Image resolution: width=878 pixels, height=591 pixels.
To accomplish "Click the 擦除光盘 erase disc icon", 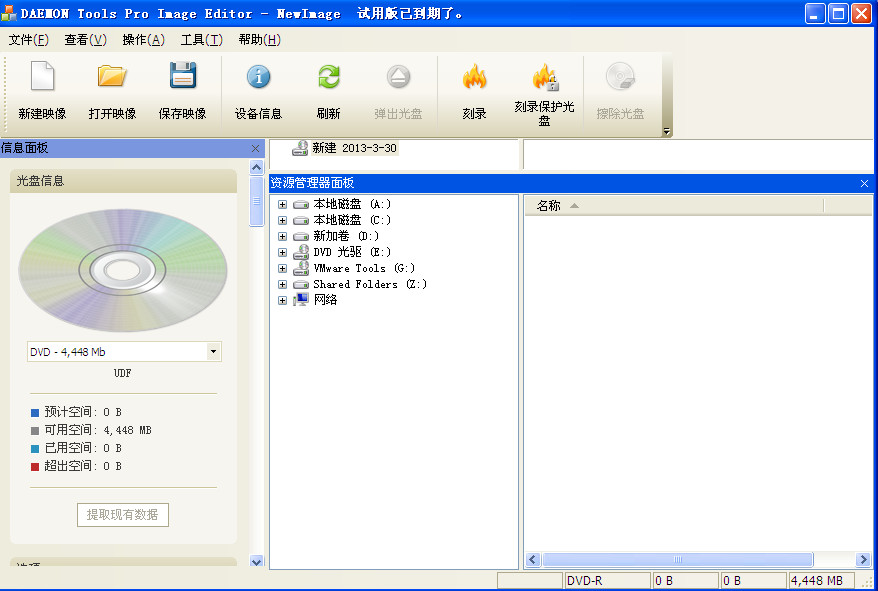I will (x=620, y=76).
